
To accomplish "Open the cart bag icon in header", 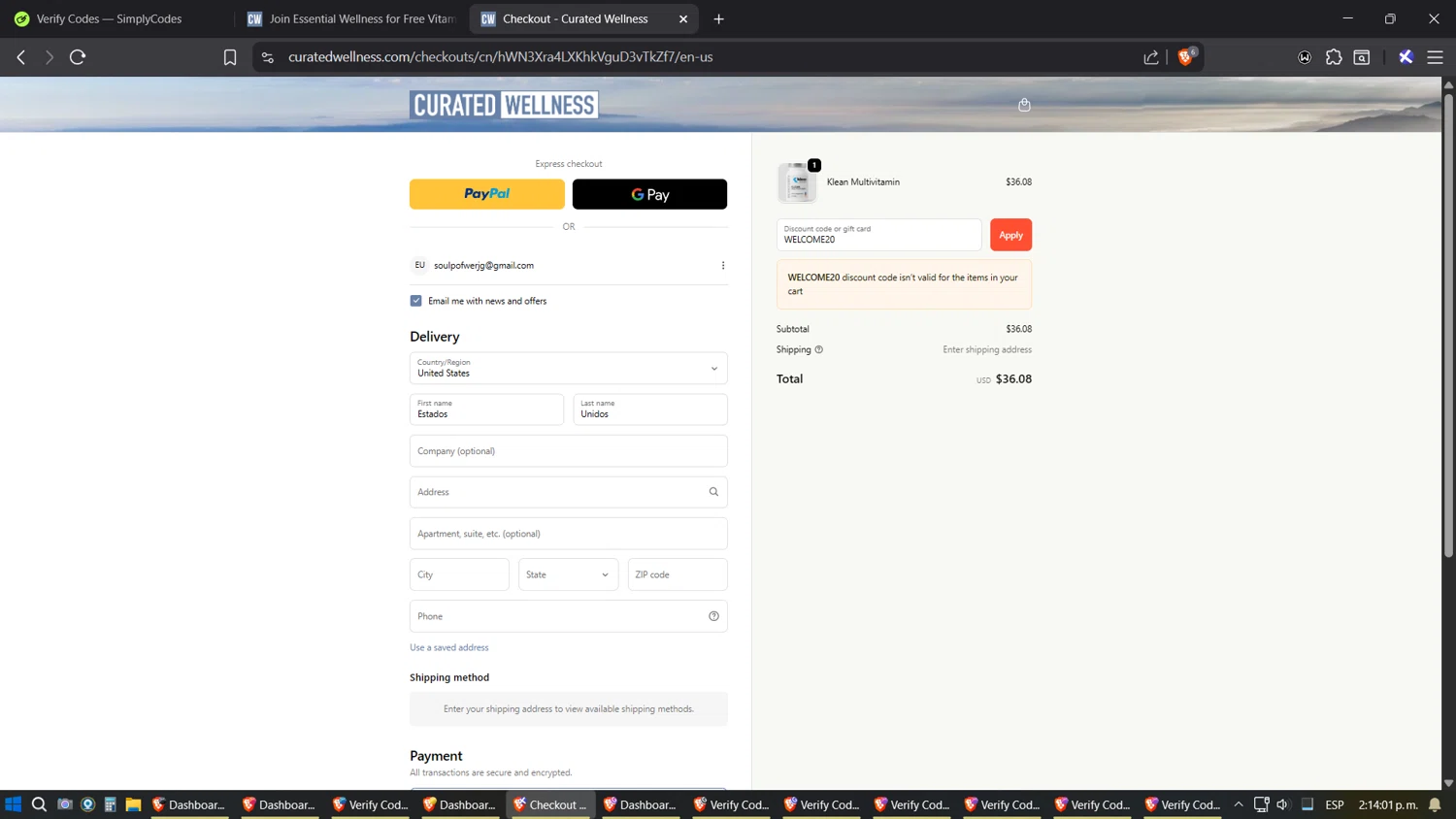I will [x=1024, y=105].
